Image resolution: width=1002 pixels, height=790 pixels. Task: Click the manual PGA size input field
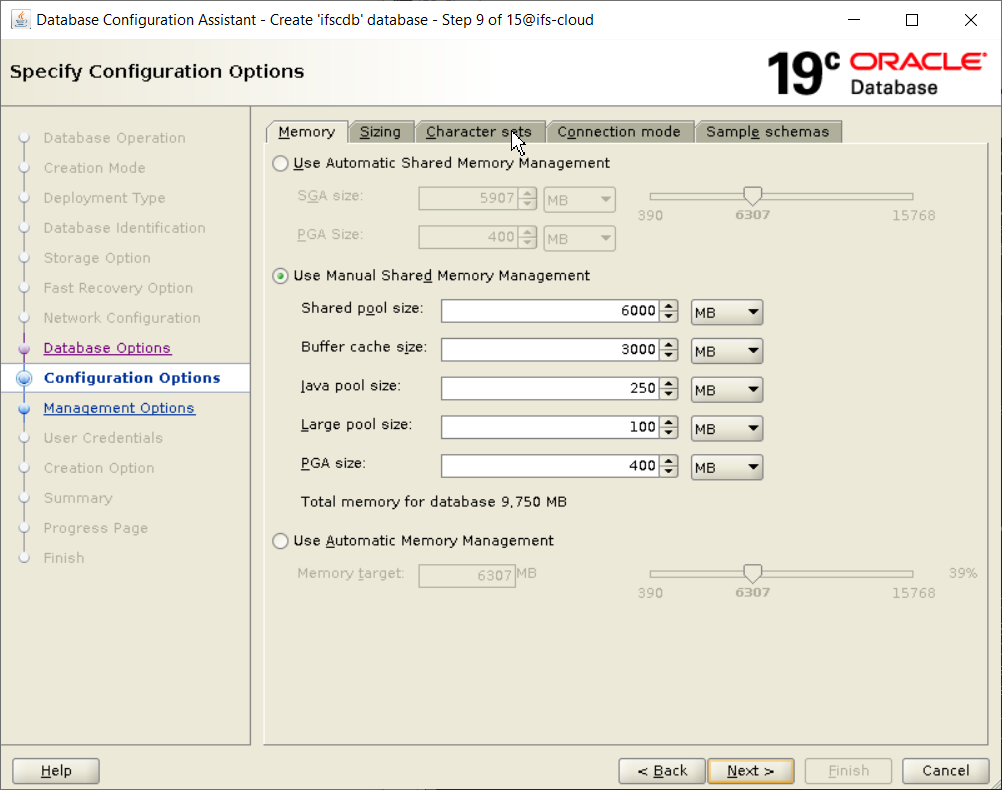(551, 466)
